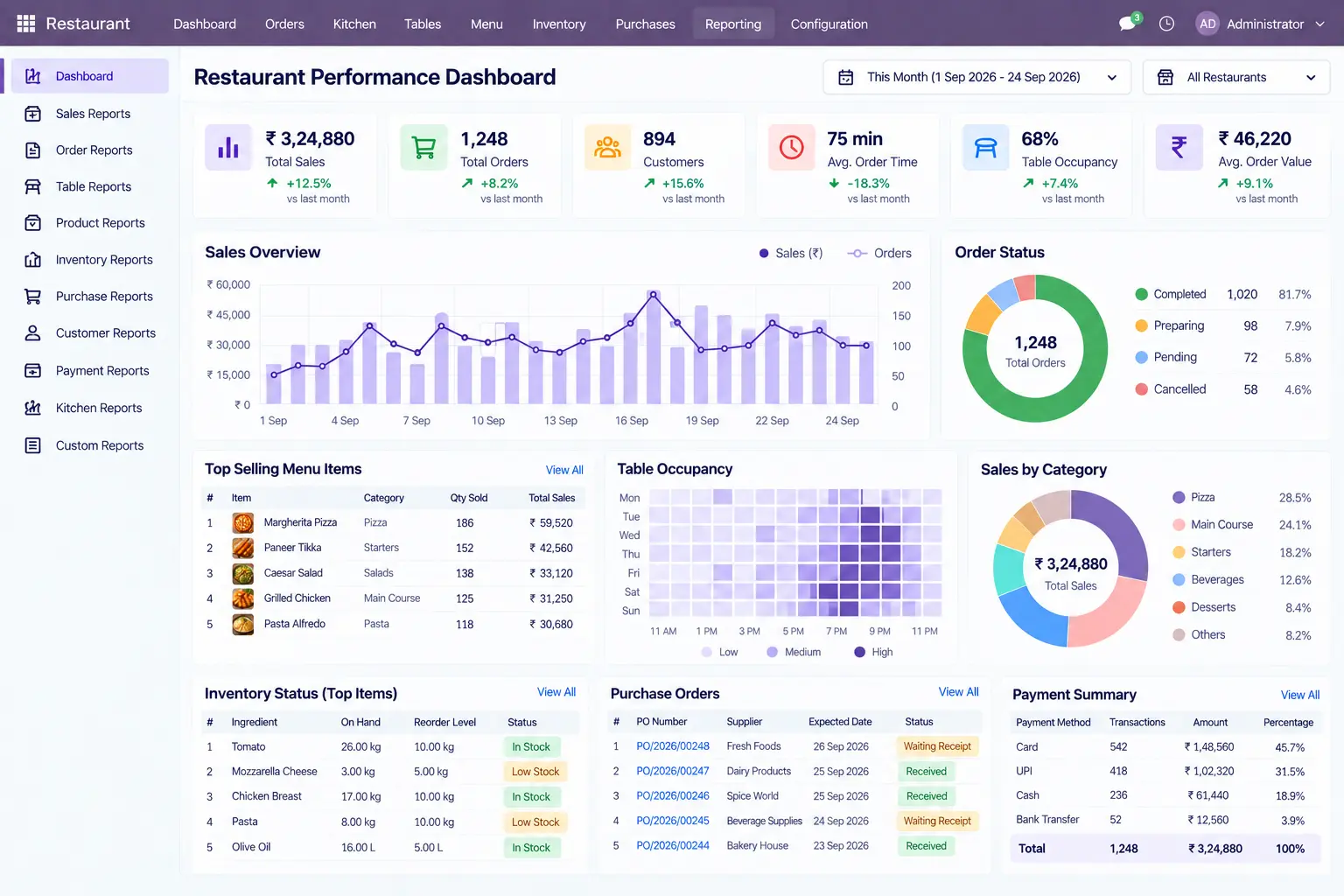Open the Inventory menu
Image resolution: width=1344 pixels, height=896 pixels.
559,24
